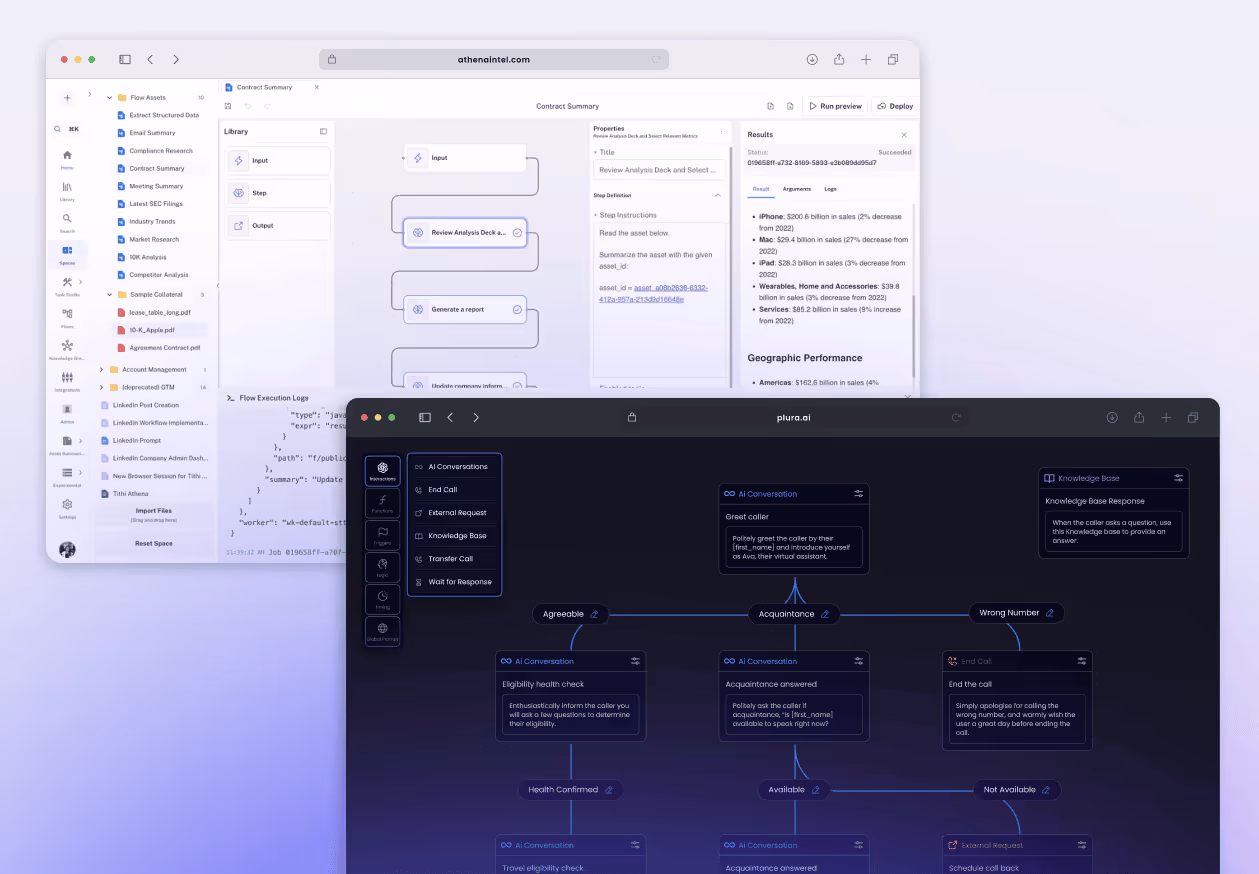Adjust settings sliders on the Knowledge Base node

click(x=1179, y=478)
